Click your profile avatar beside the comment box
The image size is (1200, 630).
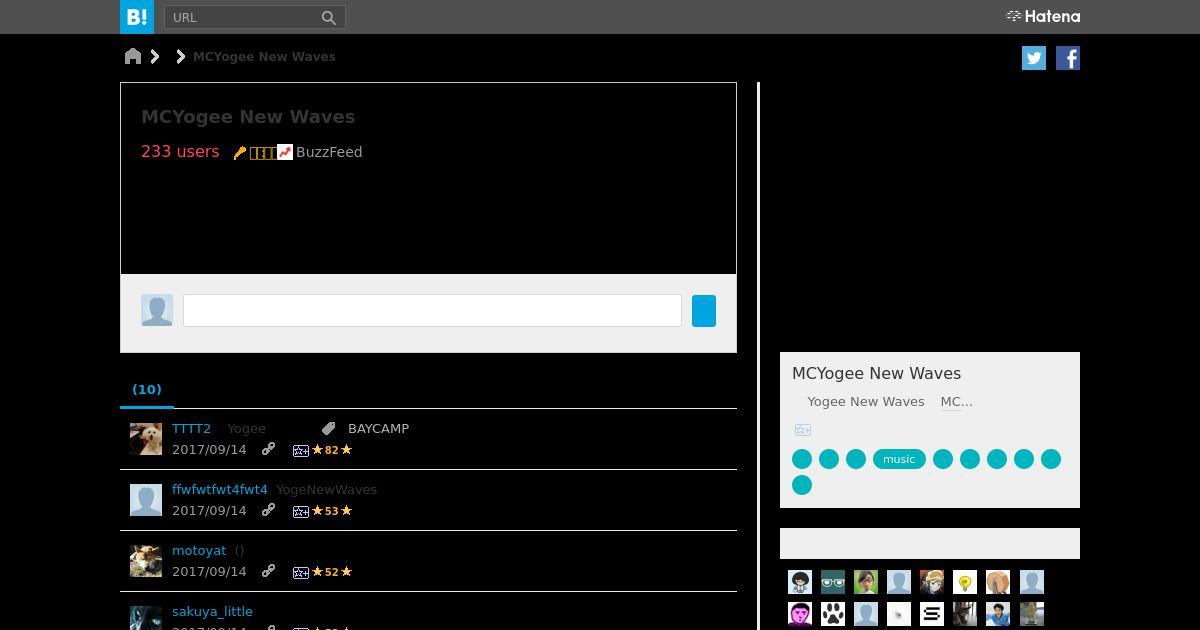point(157,310)
